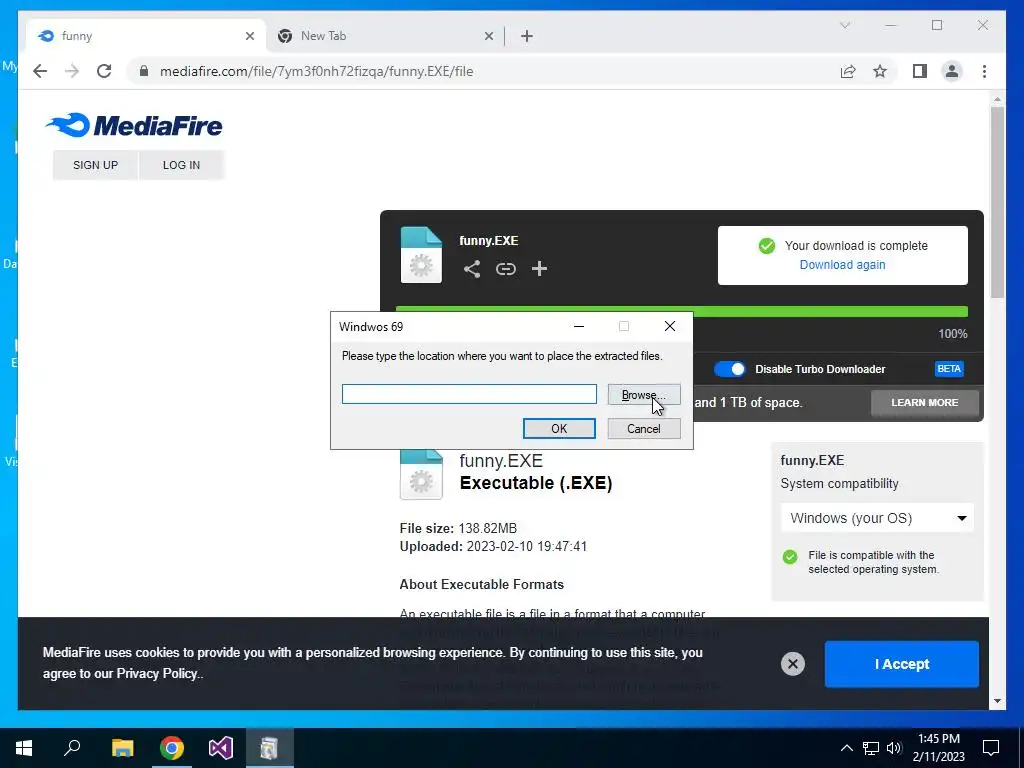This screenshot has width=1024, height=768.
Task: Reload the MediaFire page
Action: tap(104, 71)
